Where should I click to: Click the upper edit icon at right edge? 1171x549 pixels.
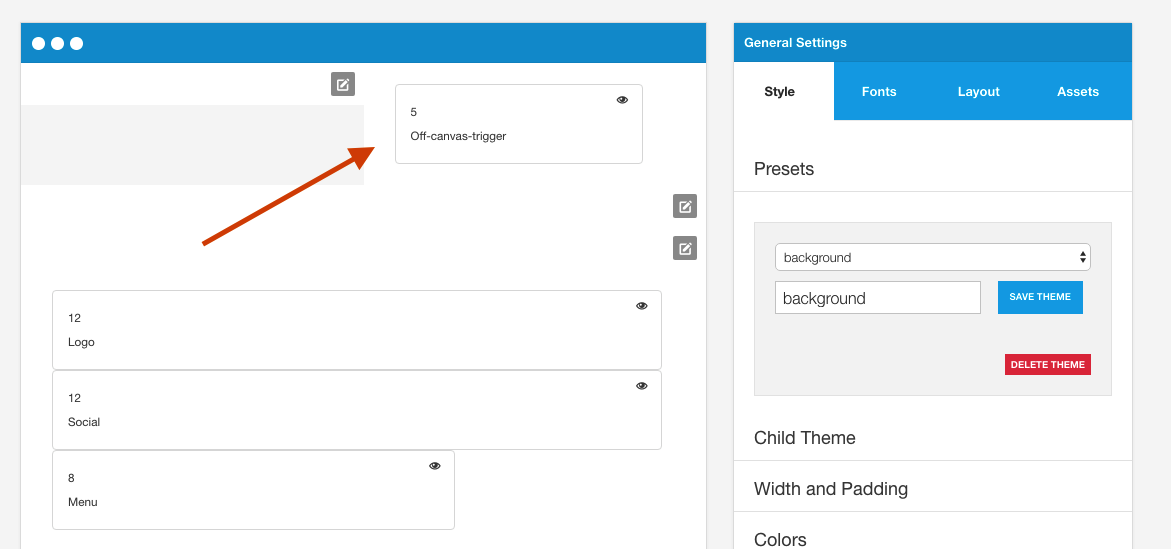point(685,206)
